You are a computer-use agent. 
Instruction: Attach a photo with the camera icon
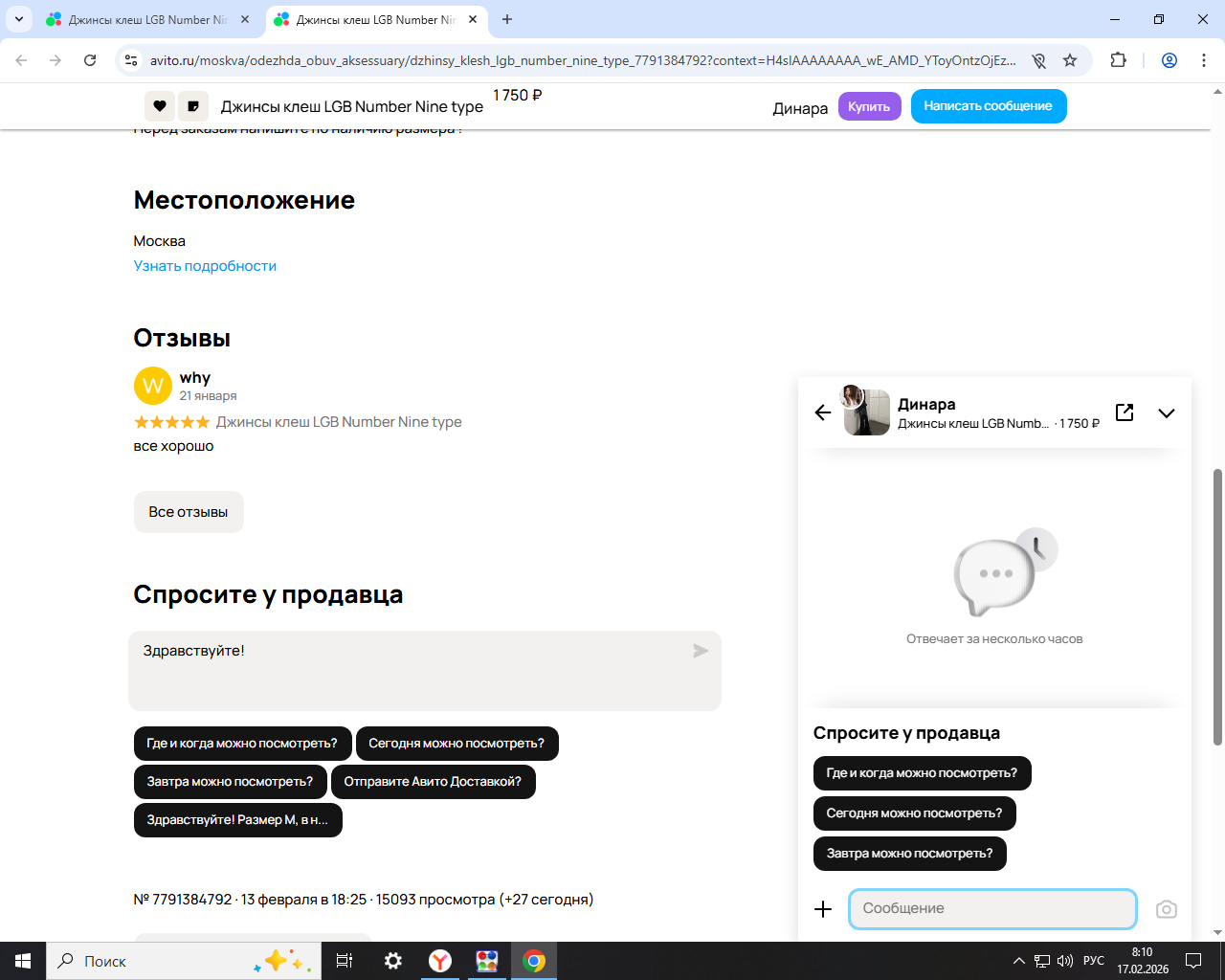(1166, 909)
